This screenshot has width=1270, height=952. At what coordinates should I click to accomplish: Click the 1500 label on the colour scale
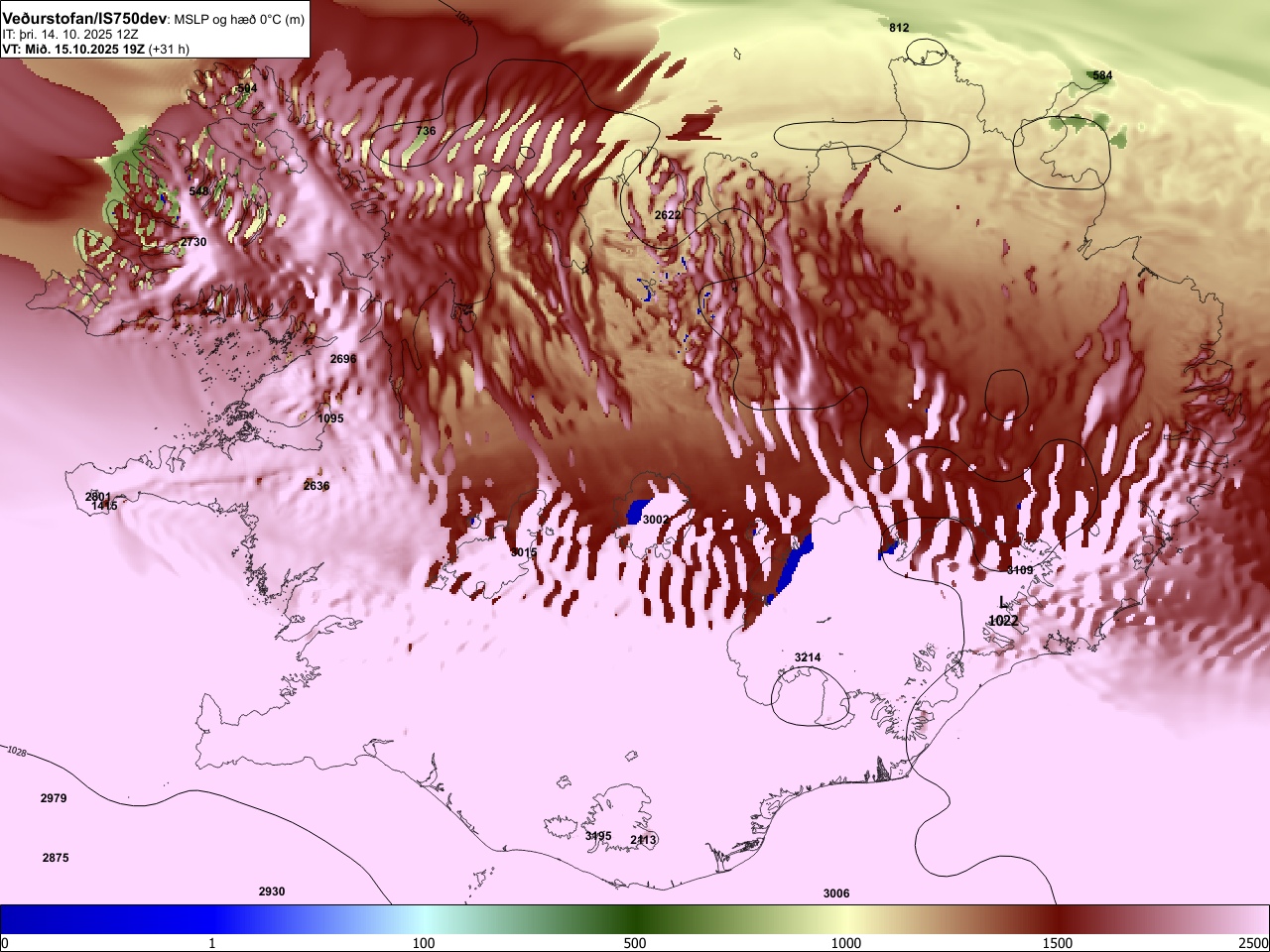click(1058, 943)
